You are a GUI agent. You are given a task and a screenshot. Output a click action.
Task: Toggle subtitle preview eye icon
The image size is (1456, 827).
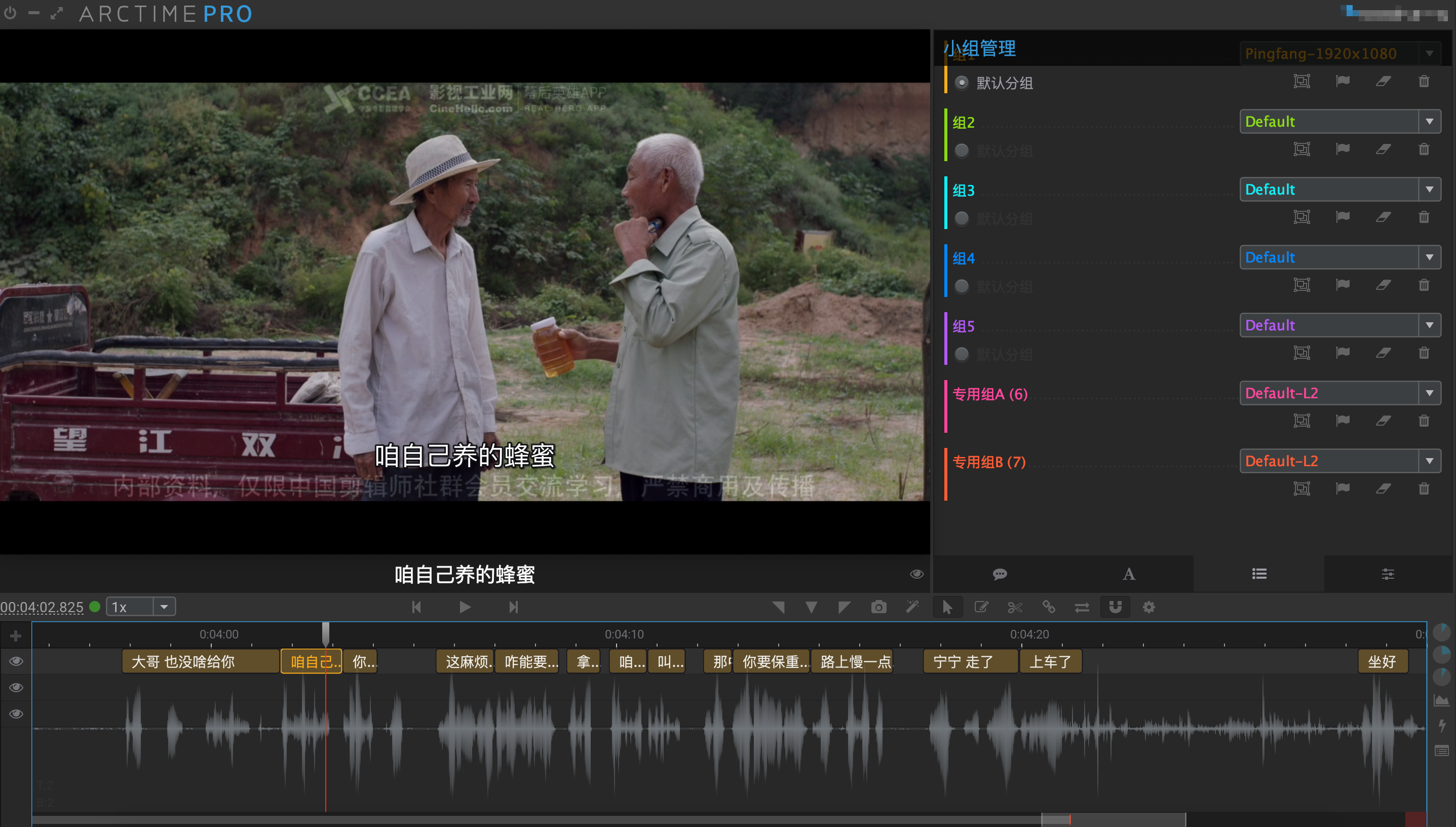point(916,574)
